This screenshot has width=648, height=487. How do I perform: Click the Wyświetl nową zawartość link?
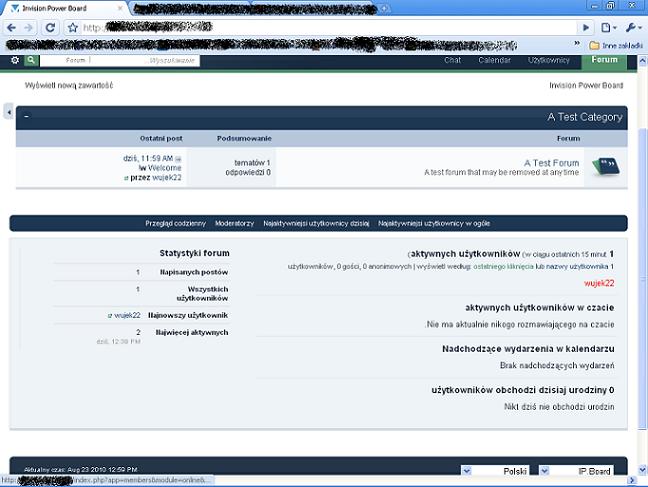pyautogui.click(x=68, y=85)
